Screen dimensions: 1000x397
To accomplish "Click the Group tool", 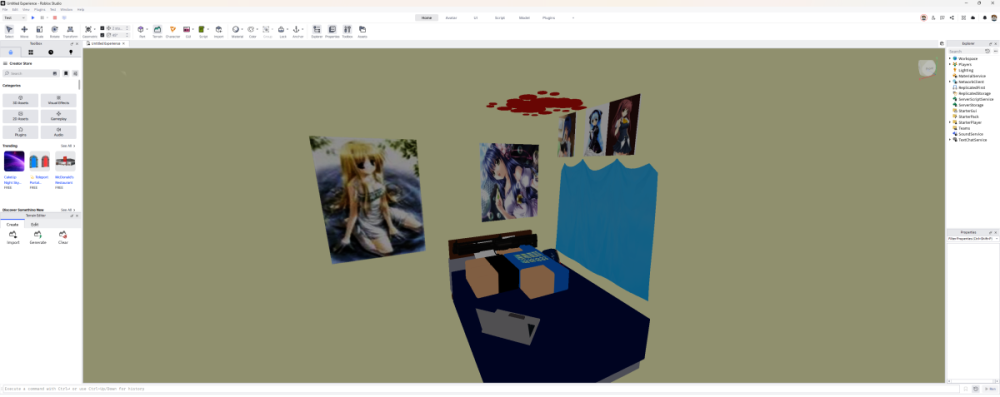I will pos(267,30).
